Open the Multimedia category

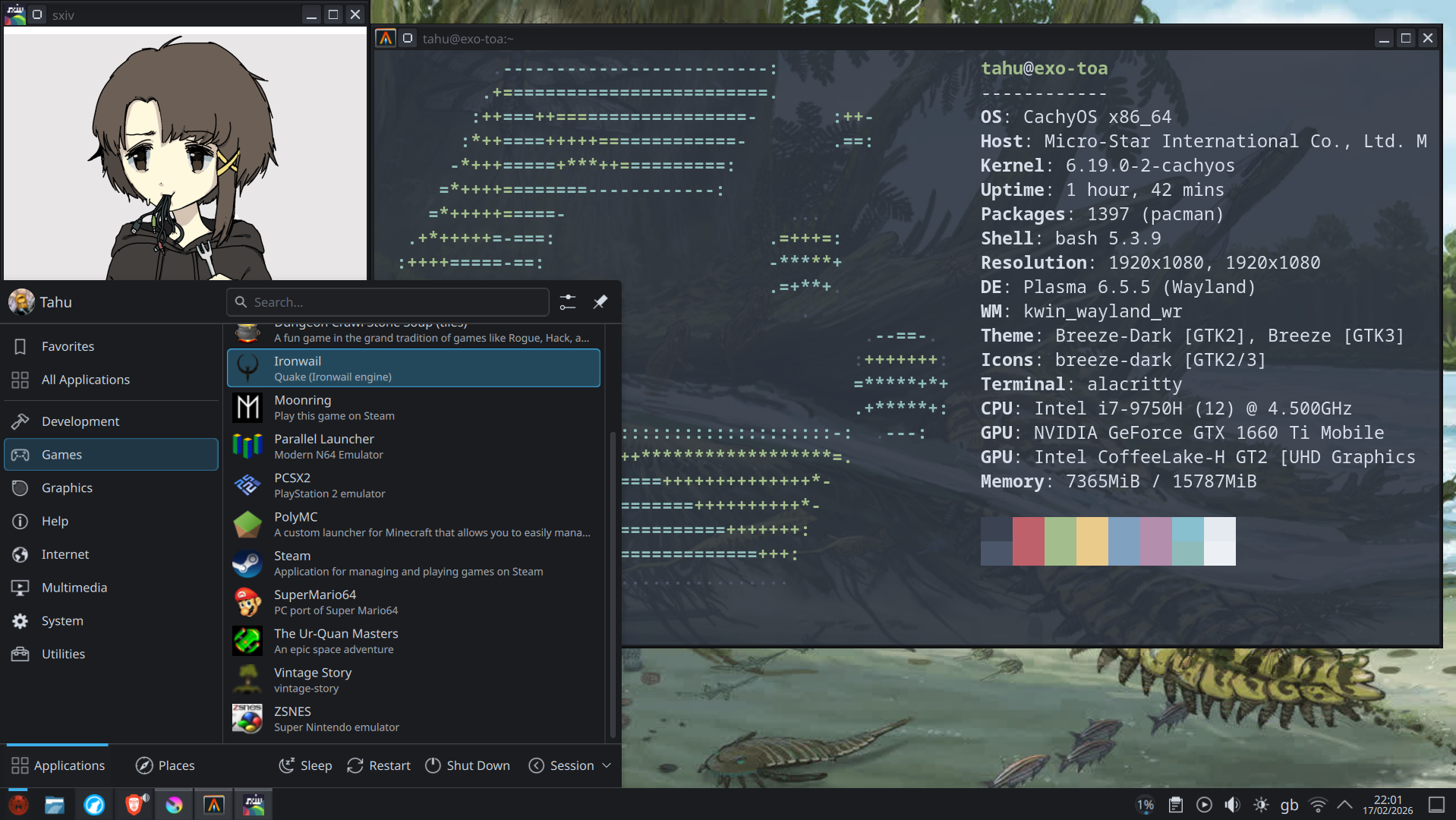pyautogui.click(x=111, y=588)
